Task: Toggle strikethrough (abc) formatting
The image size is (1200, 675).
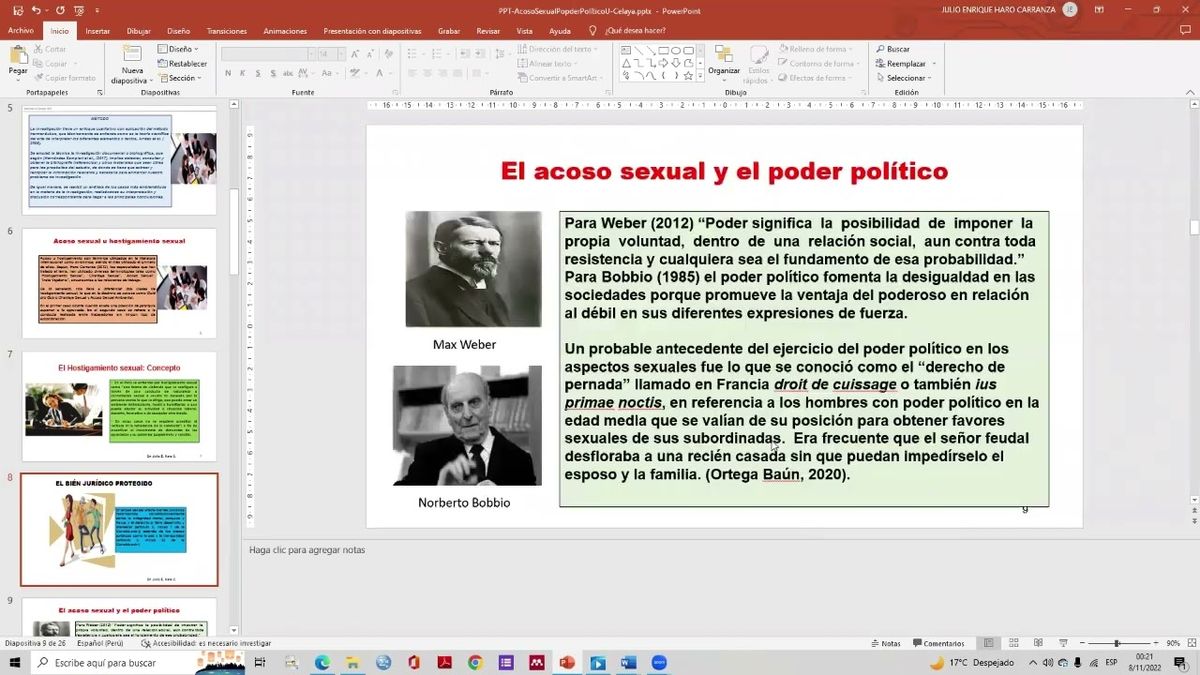Action: pos(287,73)
